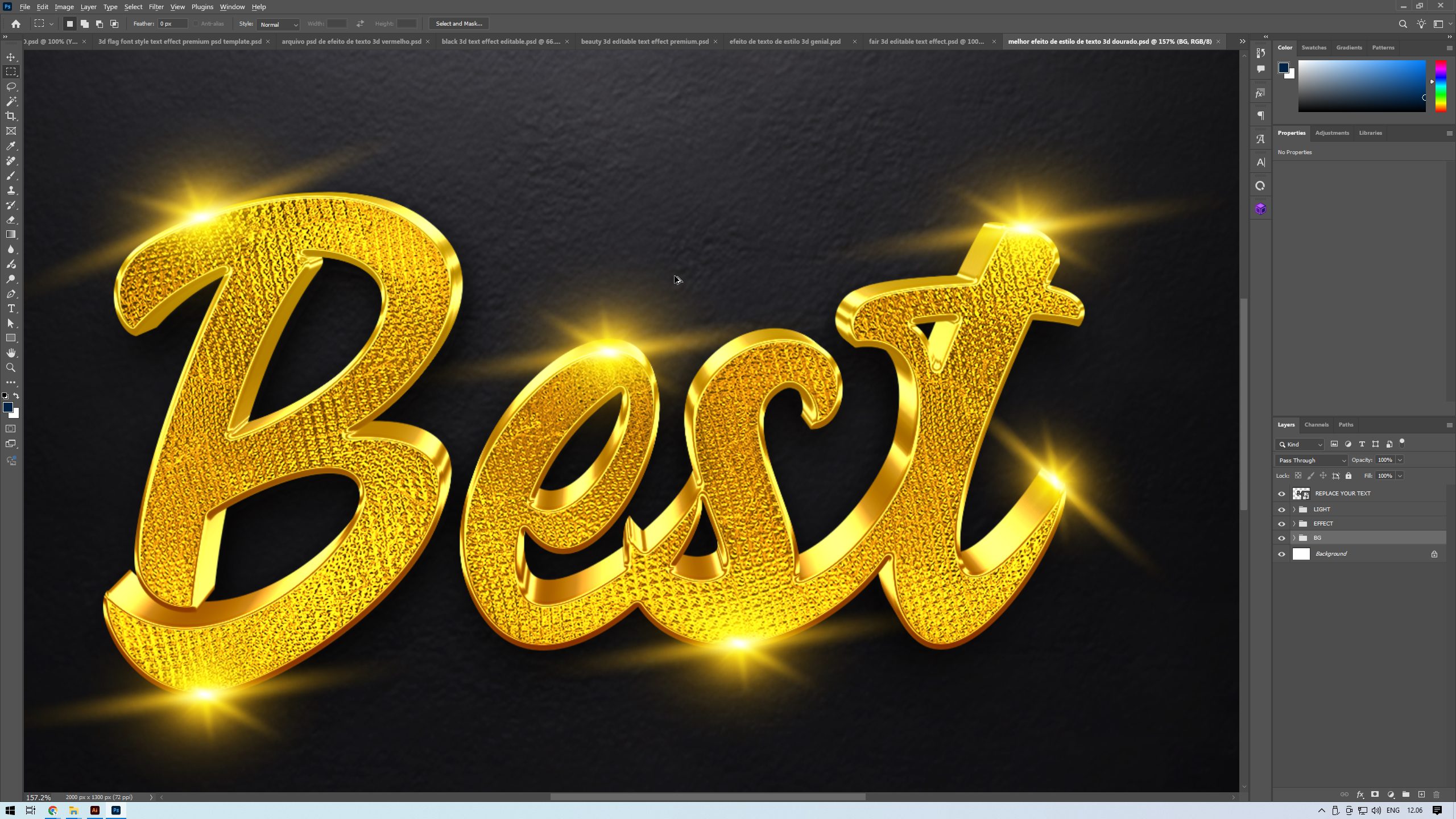Enable the Anti-alias checkbox
The width and height of the screenshot is (1456, 819).
click(x=195, y=23)
